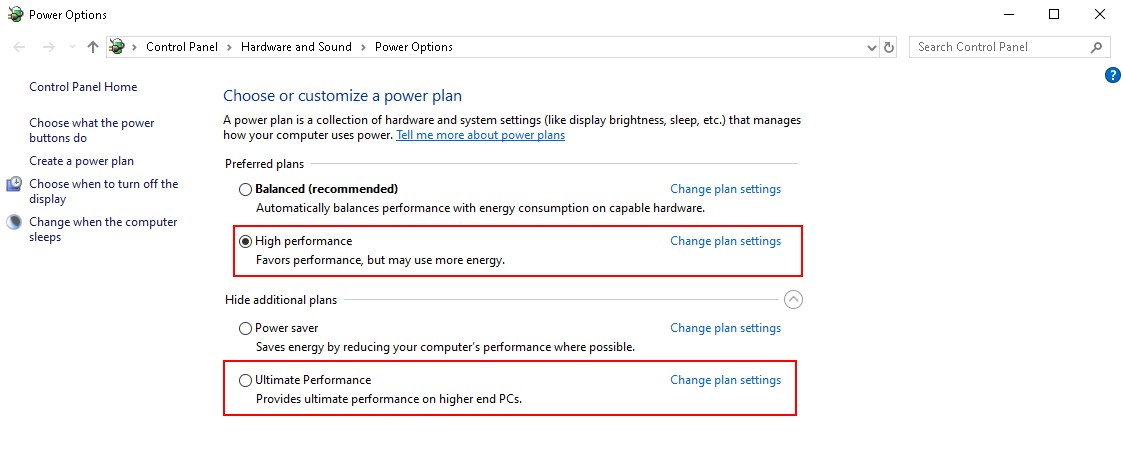Open Create a power plan

click(x=81, y=161)
